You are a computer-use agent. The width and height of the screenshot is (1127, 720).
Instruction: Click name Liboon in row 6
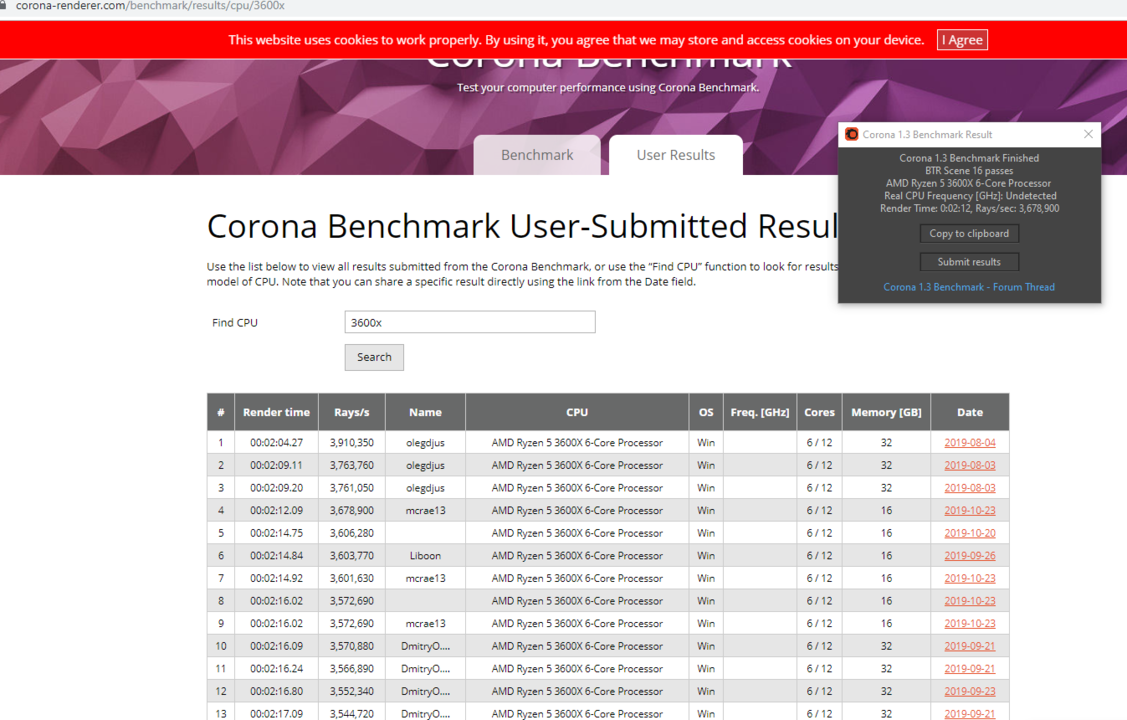pos(426,555)
